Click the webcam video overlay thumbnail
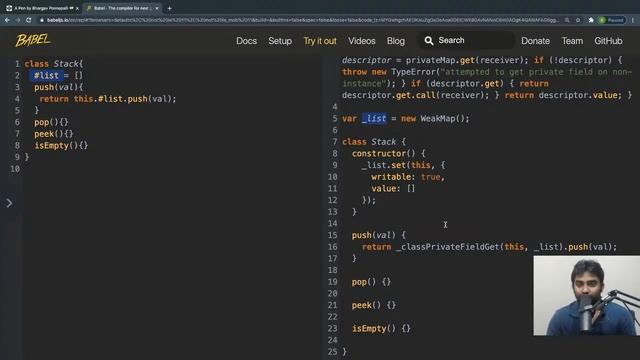This screenshot has width=640, height=360. point(587,296)
